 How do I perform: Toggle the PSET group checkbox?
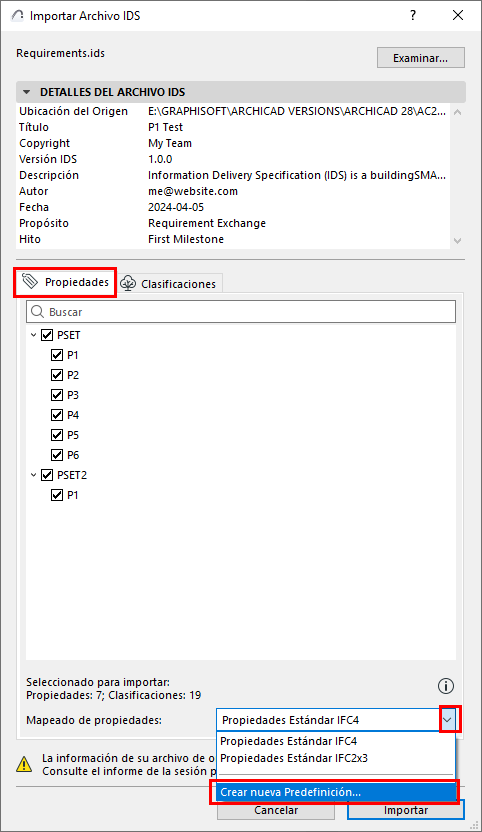pos(47,335)
